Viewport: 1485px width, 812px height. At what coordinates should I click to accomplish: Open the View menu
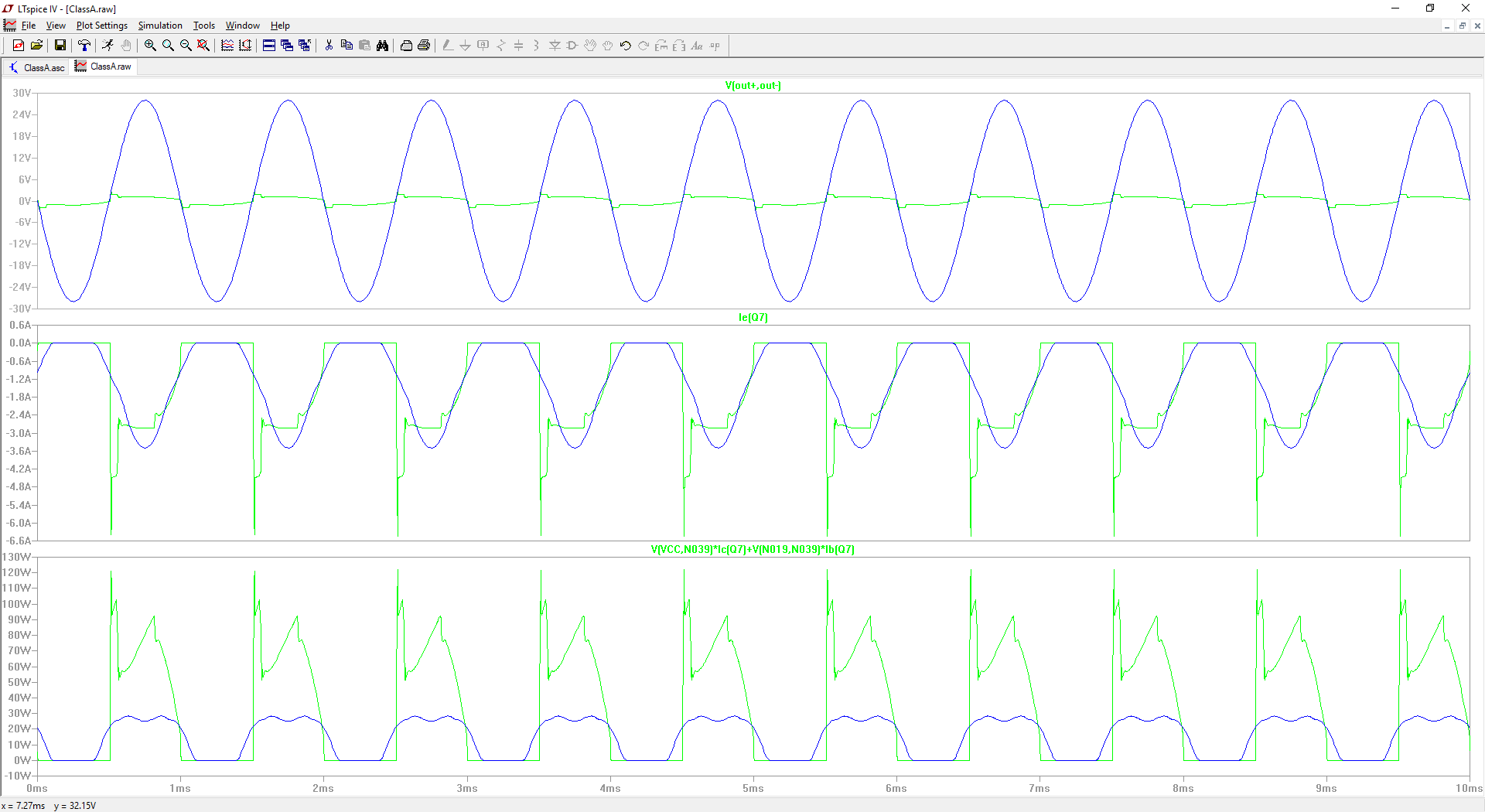click(56, 26)
